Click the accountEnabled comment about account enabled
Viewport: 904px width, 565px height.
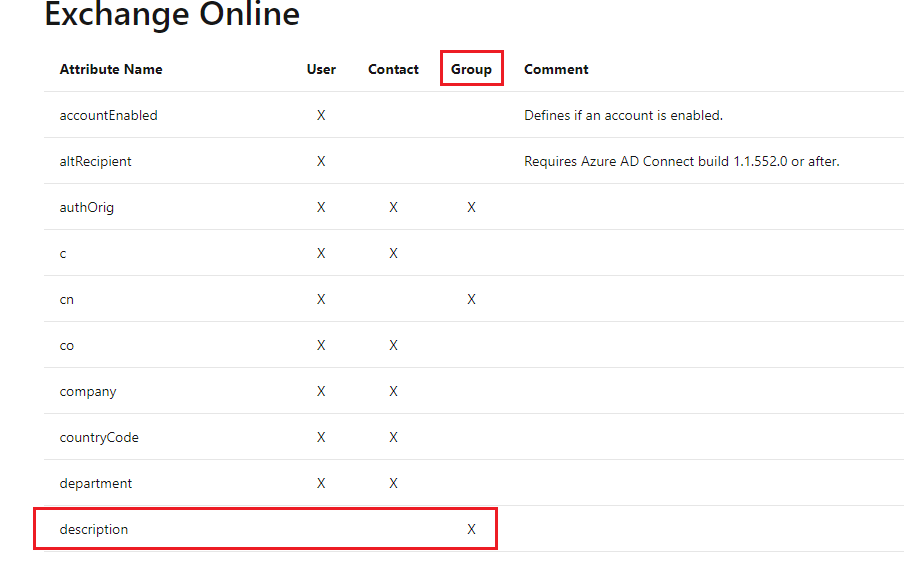click(x=623, y=115)
